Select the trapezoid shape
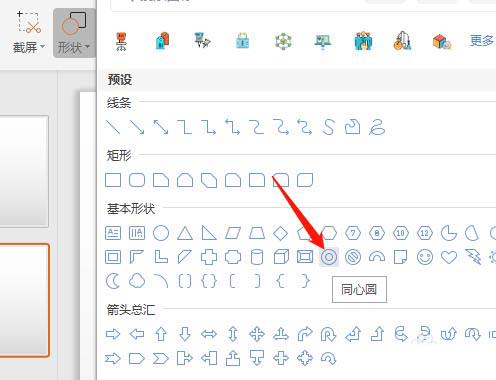Image resolution: width=496 pixels, height=380 pixels. point(257,233)
